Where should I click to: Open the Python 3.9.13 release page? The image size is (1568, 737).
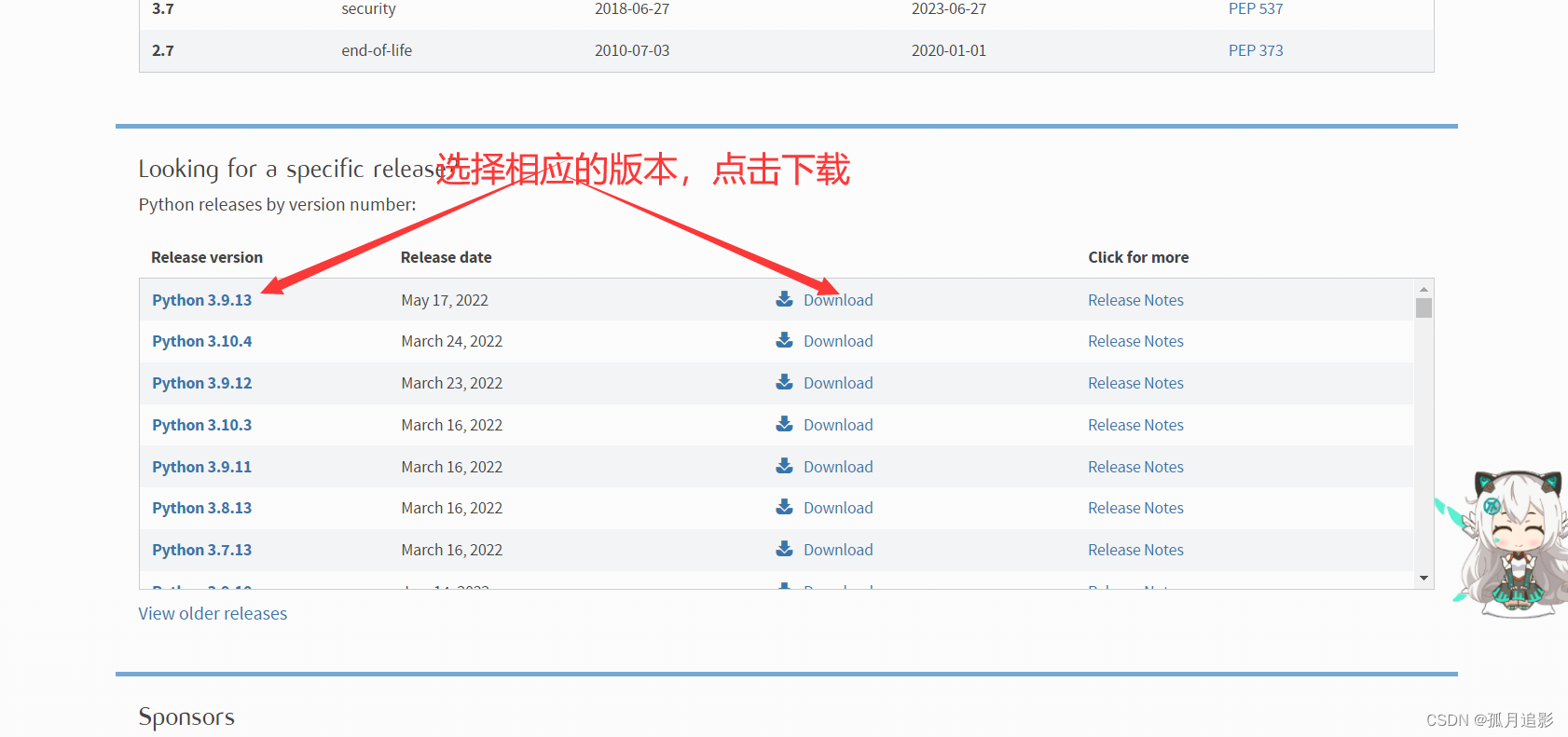pos(202,300)
